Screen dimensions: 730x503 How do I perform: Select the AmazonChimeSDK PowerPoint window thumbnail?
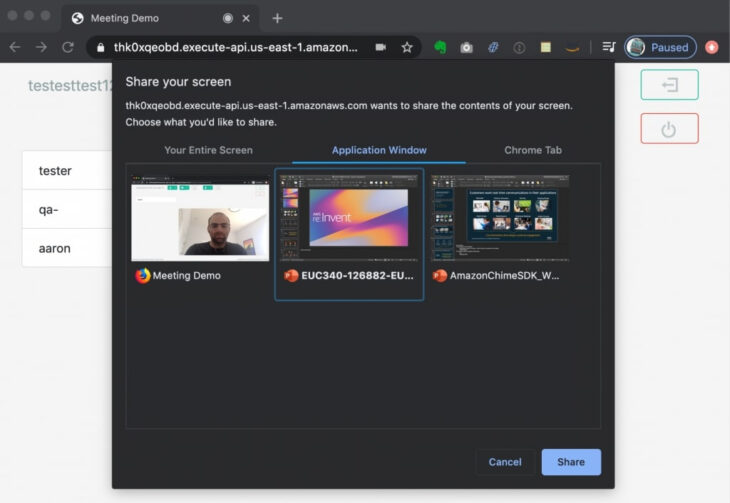[500, 218]
